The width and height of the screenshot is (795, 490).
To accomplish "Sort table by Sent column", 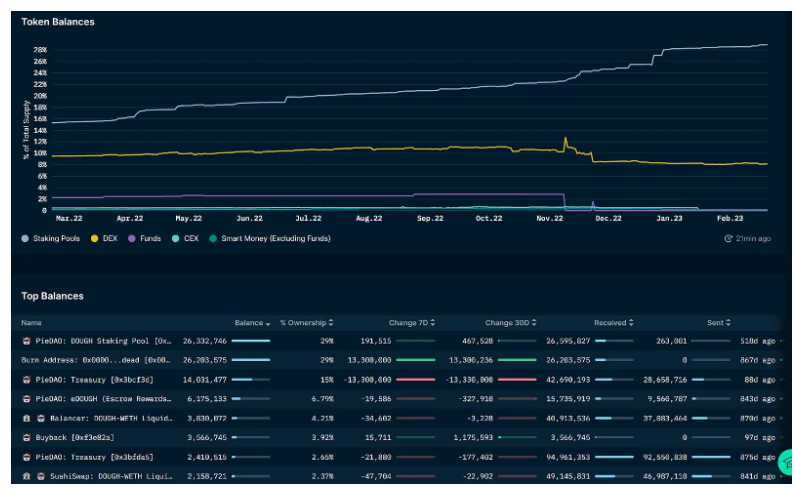I will [x=718, y=323].
